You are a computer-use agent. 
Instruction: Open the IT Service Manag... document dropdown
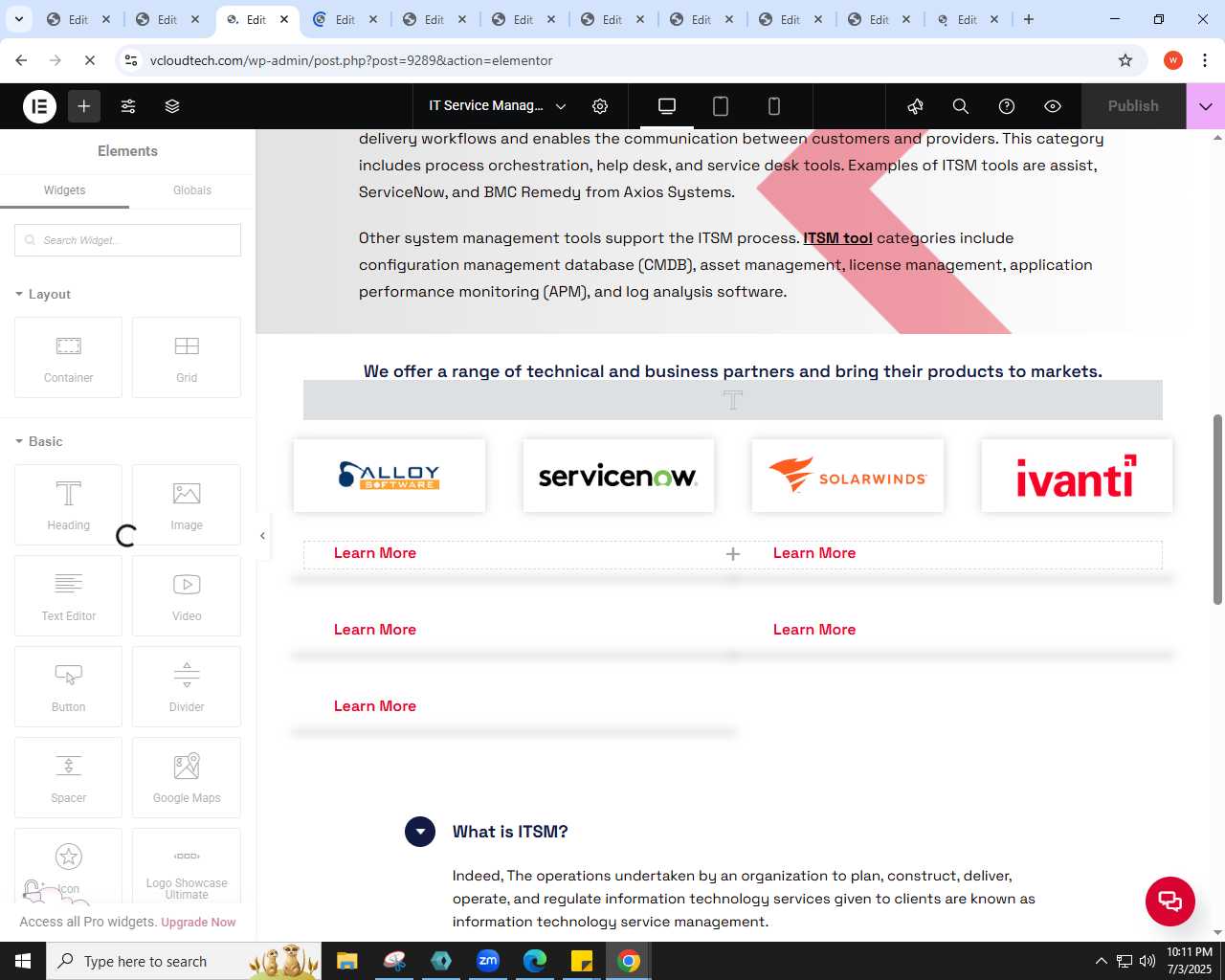coord(498,106)
